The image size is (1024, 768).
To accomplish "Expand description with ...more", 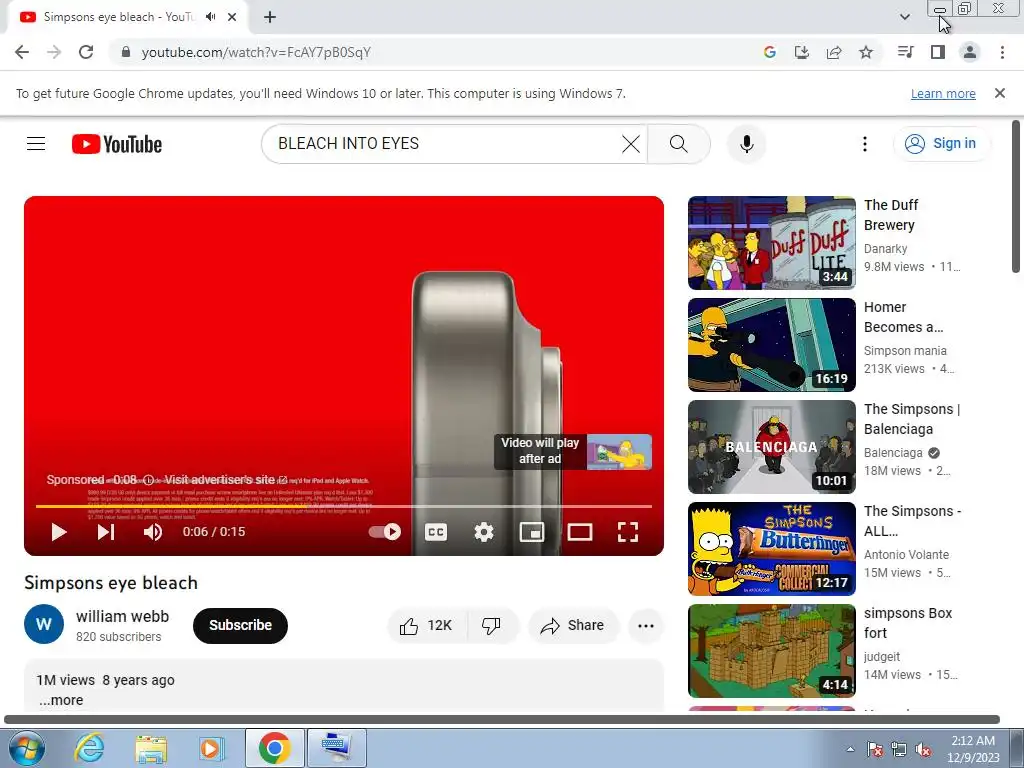I will click(61, 700).
